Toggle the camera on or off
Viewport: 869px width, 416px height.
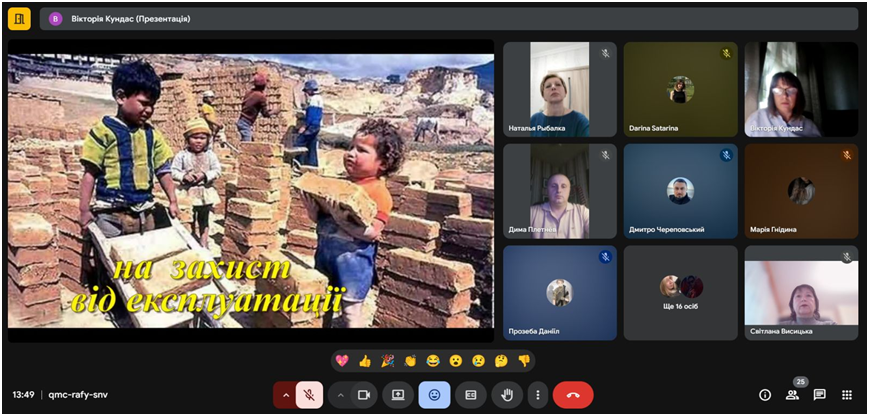[x=365, y=395]
